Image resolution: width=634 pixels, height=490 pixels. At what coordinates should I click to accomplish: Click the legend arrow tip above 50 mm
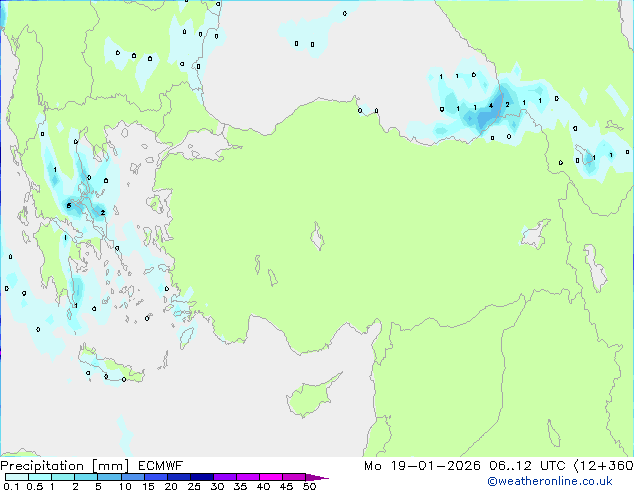317,478
